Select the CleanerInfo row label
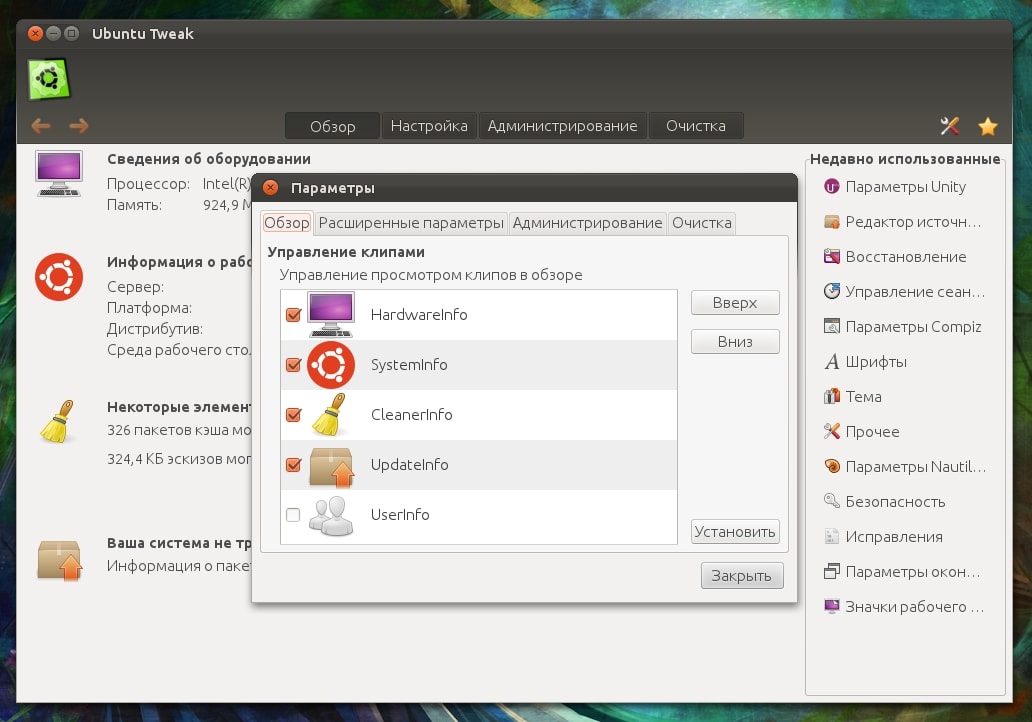This screenshot has width=1032, height=722. [411, 415]
